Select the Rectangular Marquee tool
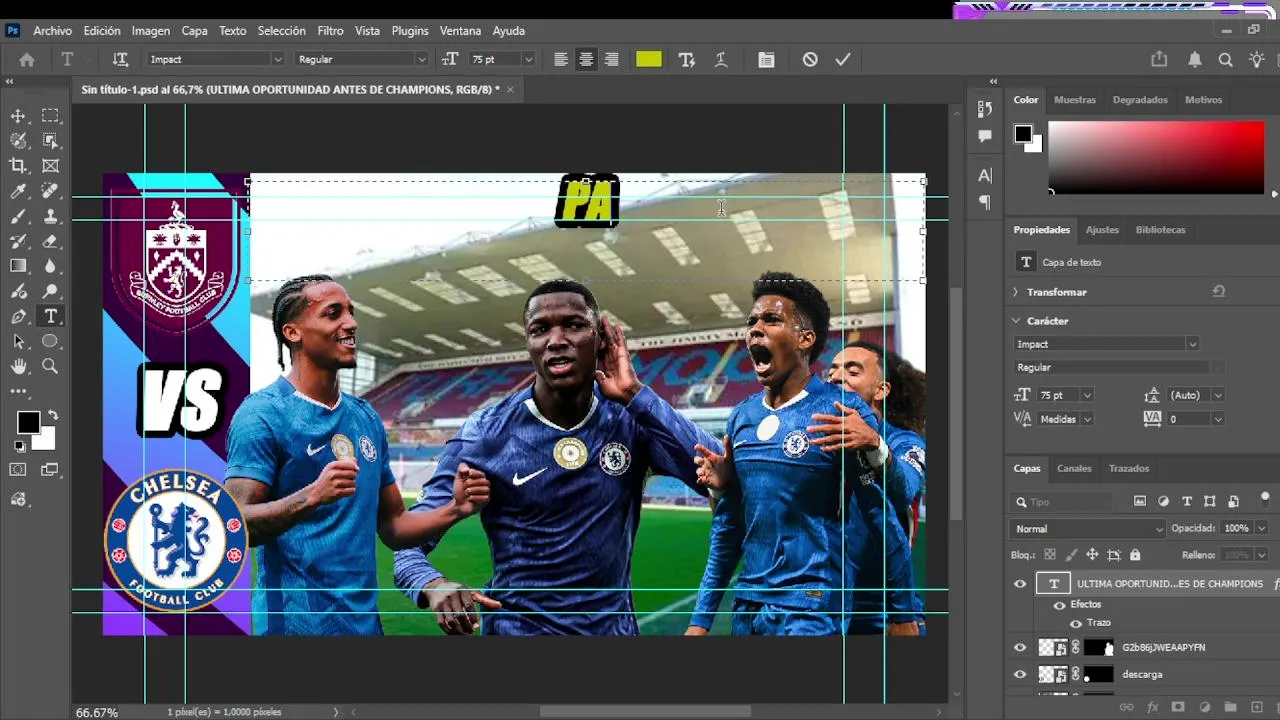 (x=50, y=116)
